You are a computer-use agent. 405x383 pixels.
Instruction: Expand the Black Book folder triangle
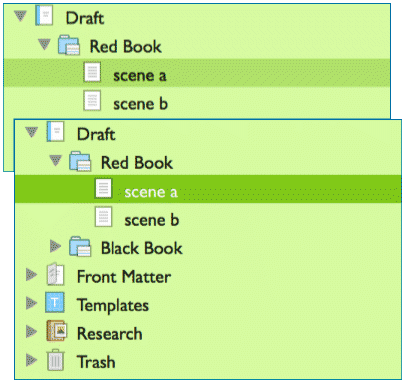click(x=55, y=246)
